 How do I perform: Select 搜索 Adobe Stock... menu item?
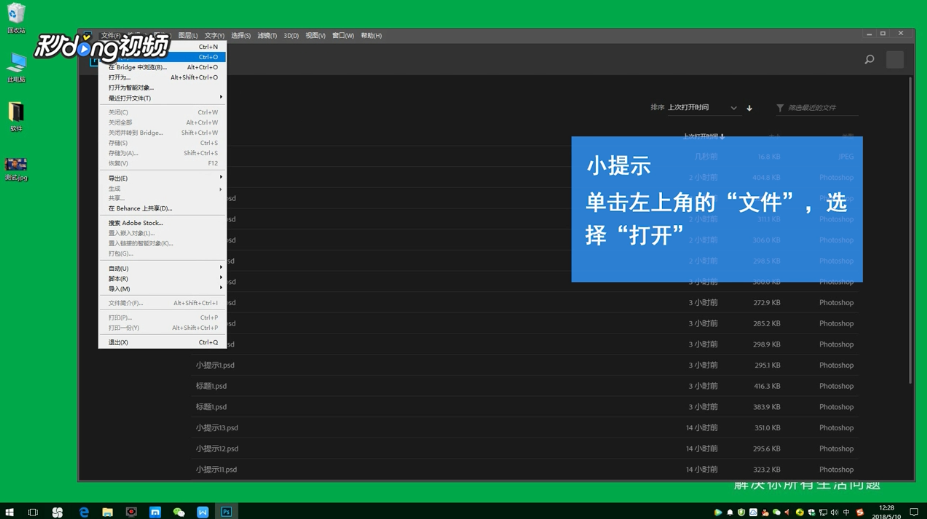162,223
